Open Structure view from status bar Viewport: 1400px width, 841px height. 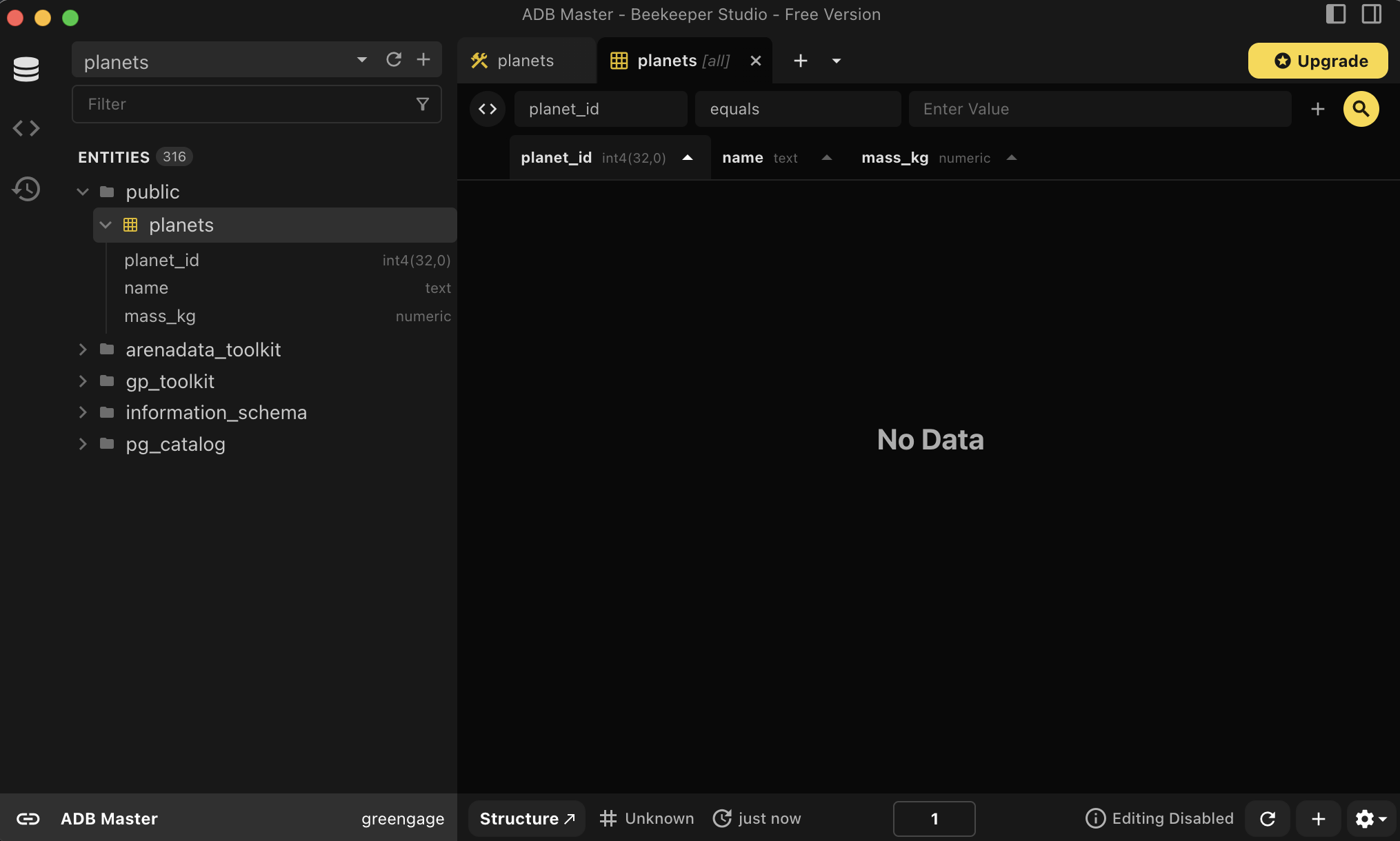(x=527, y=818)
